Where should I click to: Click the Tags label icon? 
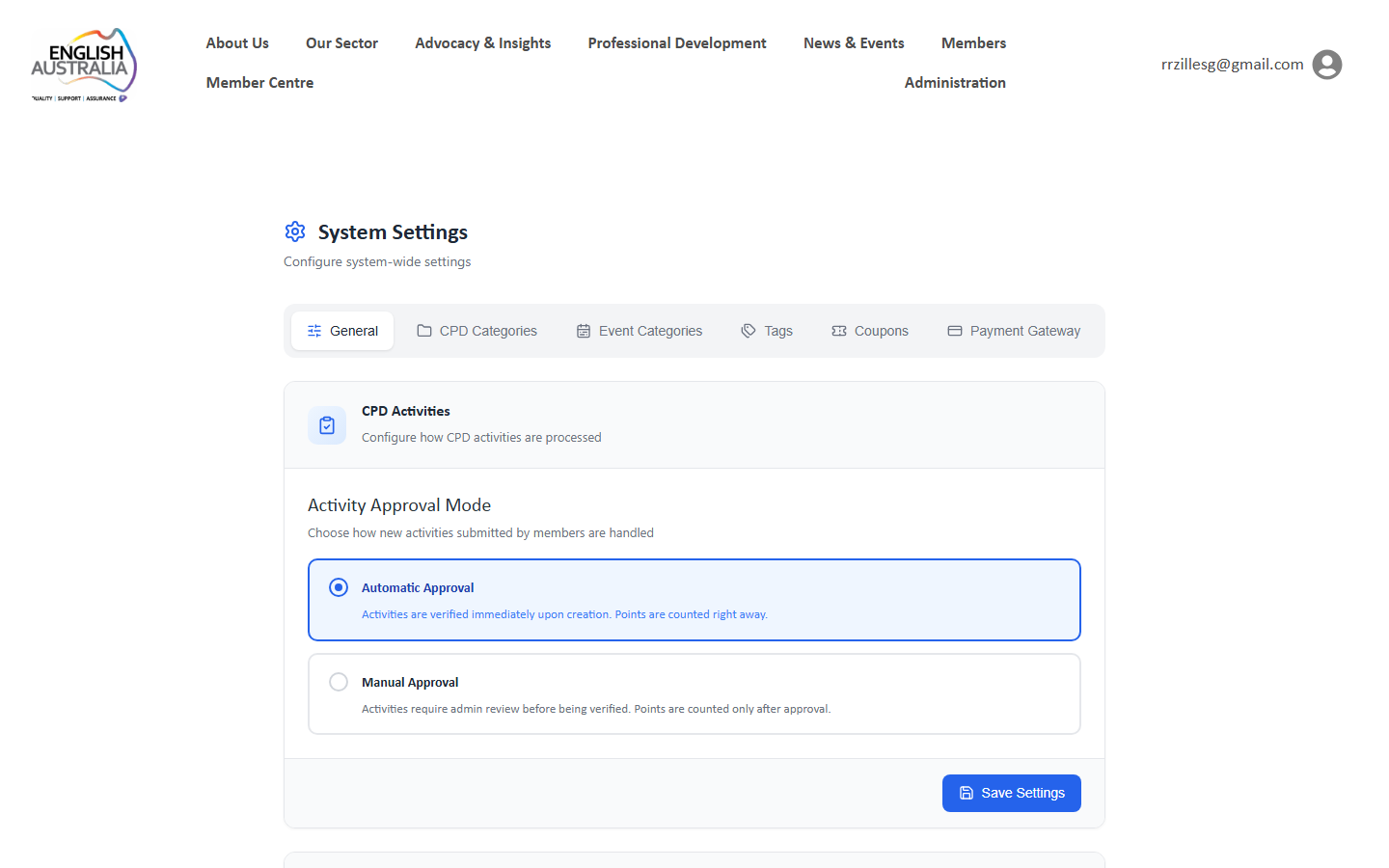coord(749,331)
